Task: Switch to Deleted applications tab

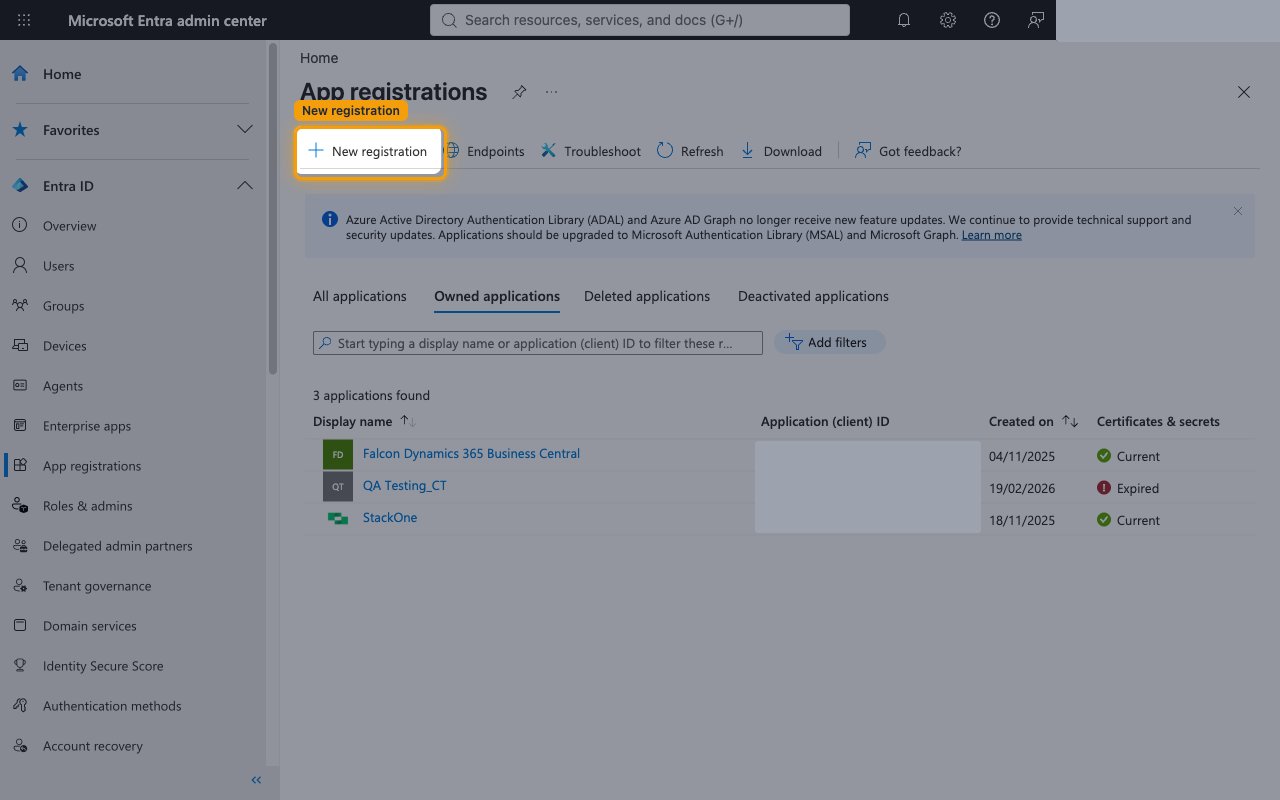Action: click(x=647, y=296)
